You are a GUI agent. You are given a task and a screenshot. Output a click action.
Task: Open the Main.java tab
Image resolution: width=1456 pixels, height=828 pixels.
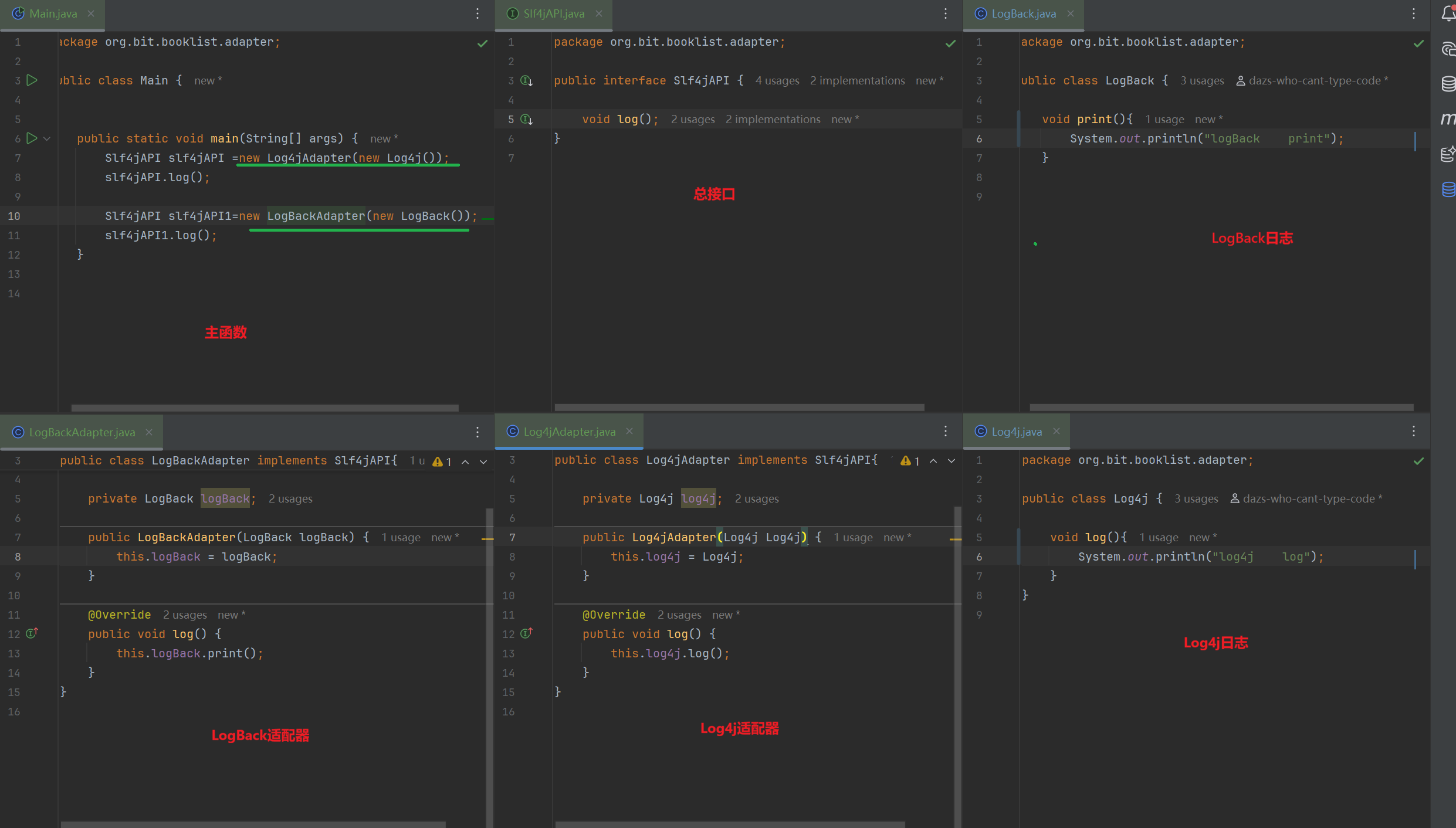coord(53,13)
